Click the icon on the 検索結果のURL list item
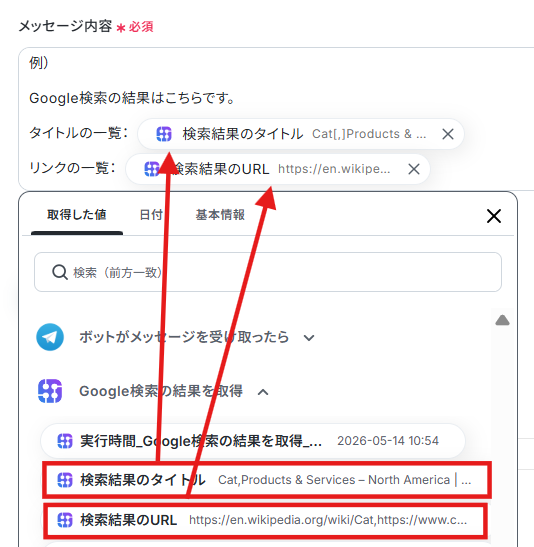 tap(65, 520)
